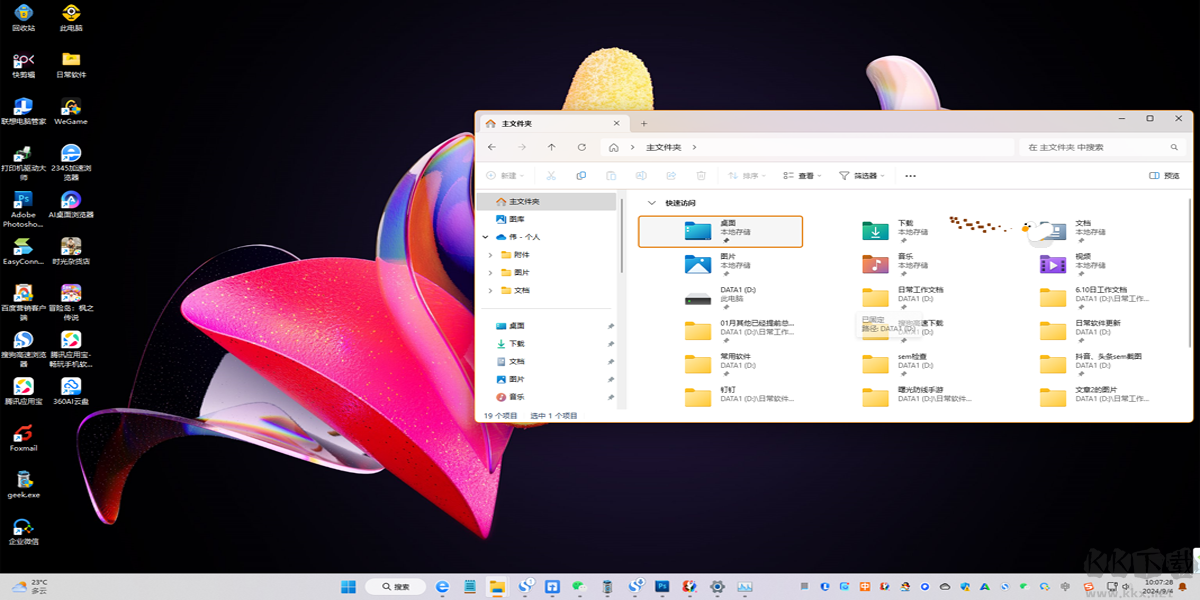Click the Rename icon in the toolbar

641,175
